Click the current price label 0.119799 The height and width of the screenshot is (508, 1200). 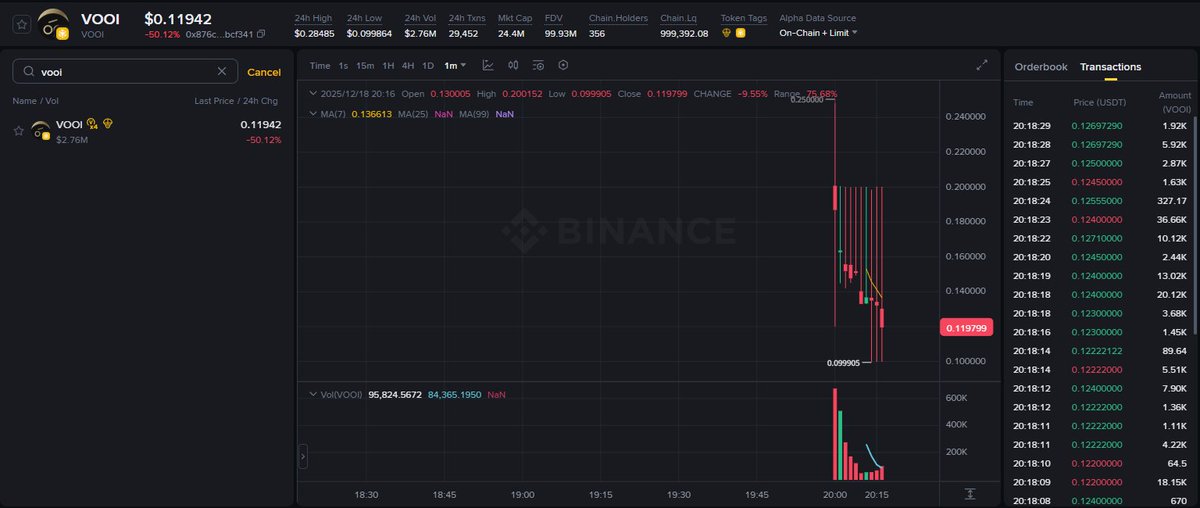pyautogui.click(x=967, y=328)
